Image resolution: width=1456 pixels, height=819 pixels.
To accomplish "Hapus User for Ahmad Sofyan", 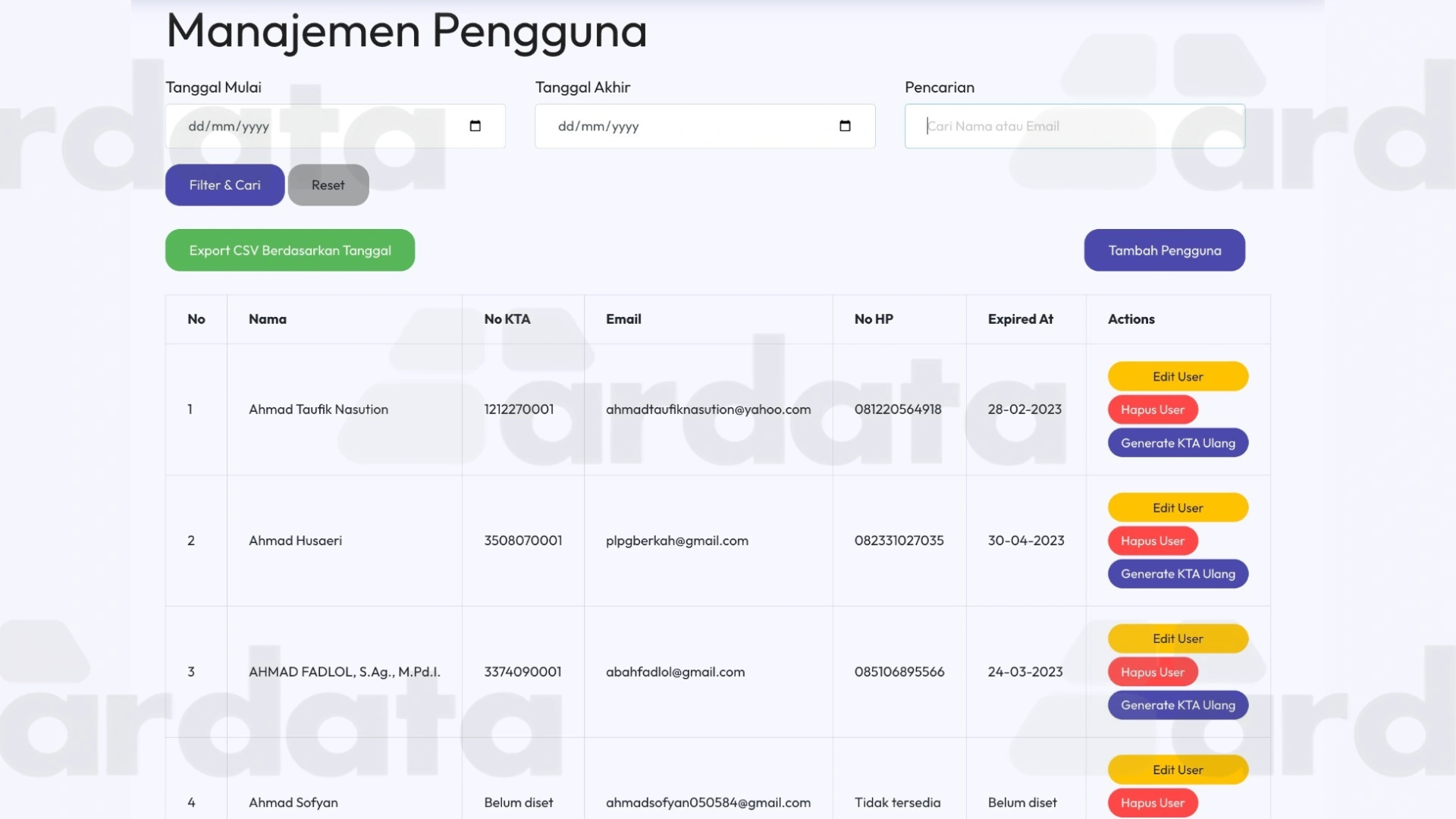I will click(1153, 803).
